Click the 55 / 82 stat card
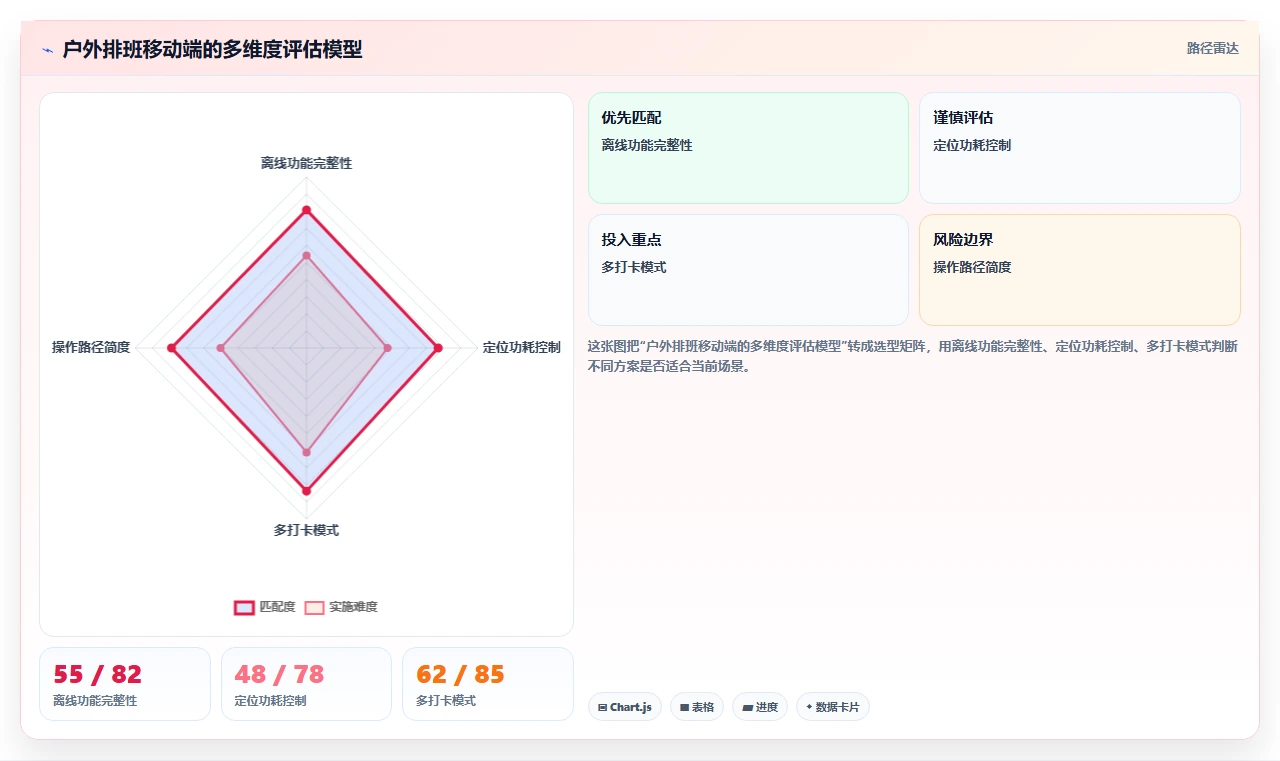Screen dimensions: 1280x761 (x=125, y=684)
